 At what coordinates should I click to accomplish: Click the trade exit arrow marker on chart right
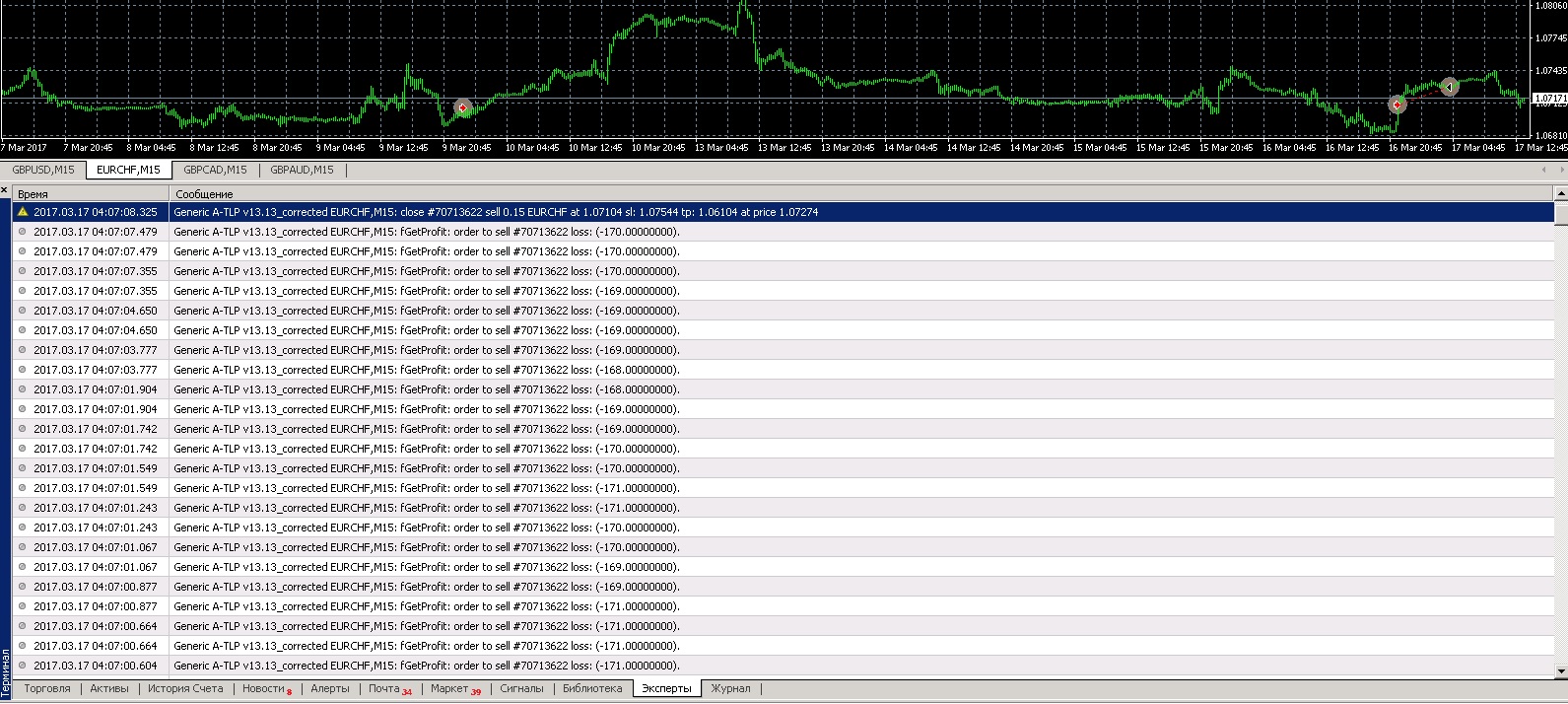[1449, 87]
